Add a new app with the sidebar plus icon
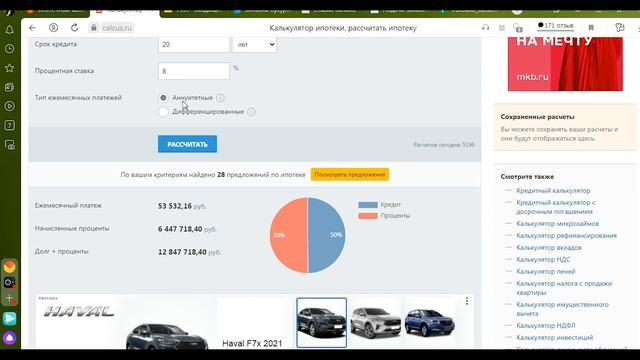This screenshot has width=640, height=360. (9, 298)
